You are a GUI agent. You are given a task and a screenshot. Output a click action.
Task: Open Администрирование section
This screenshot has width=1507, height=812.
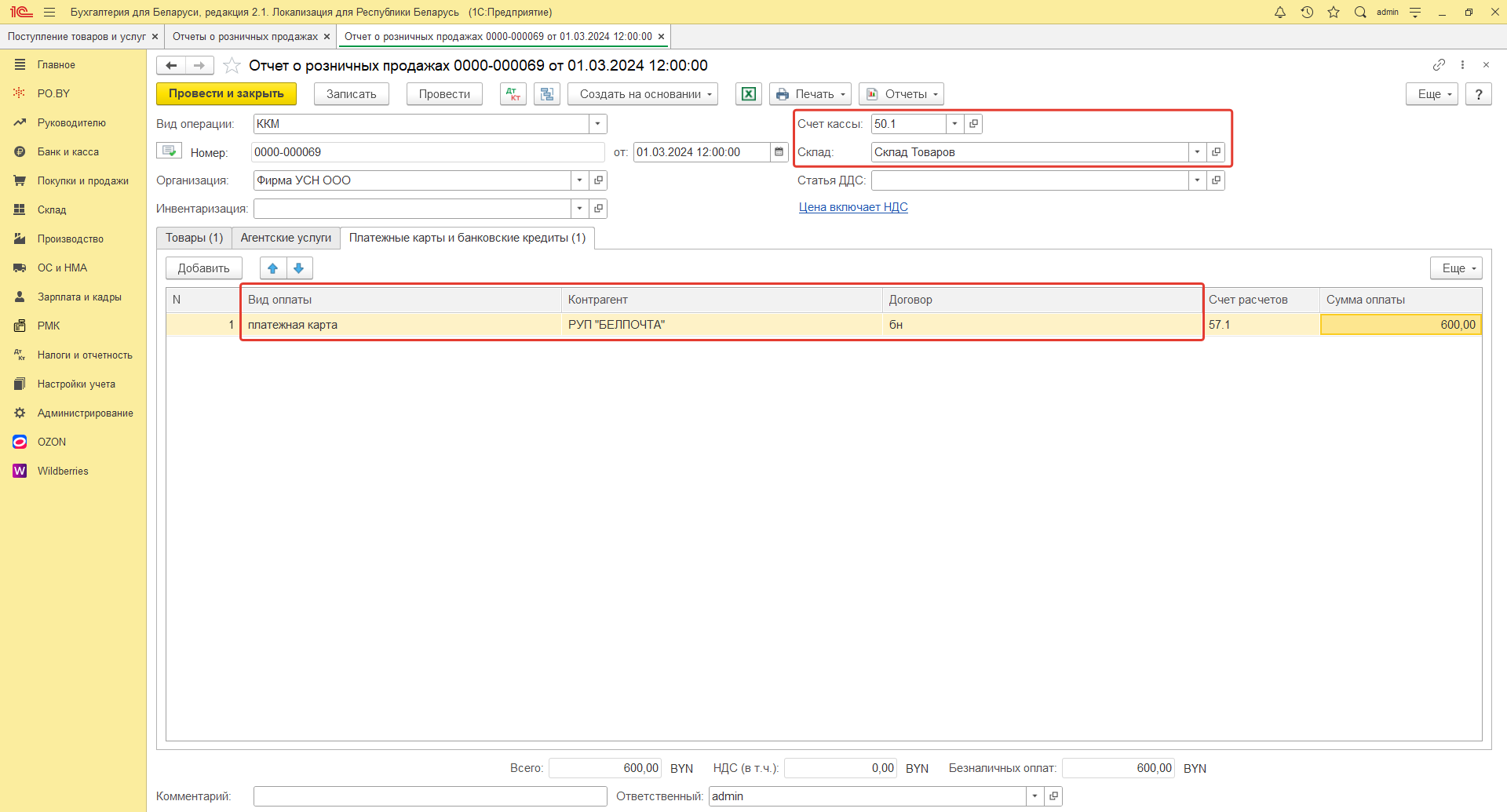(x=85, y=413)
